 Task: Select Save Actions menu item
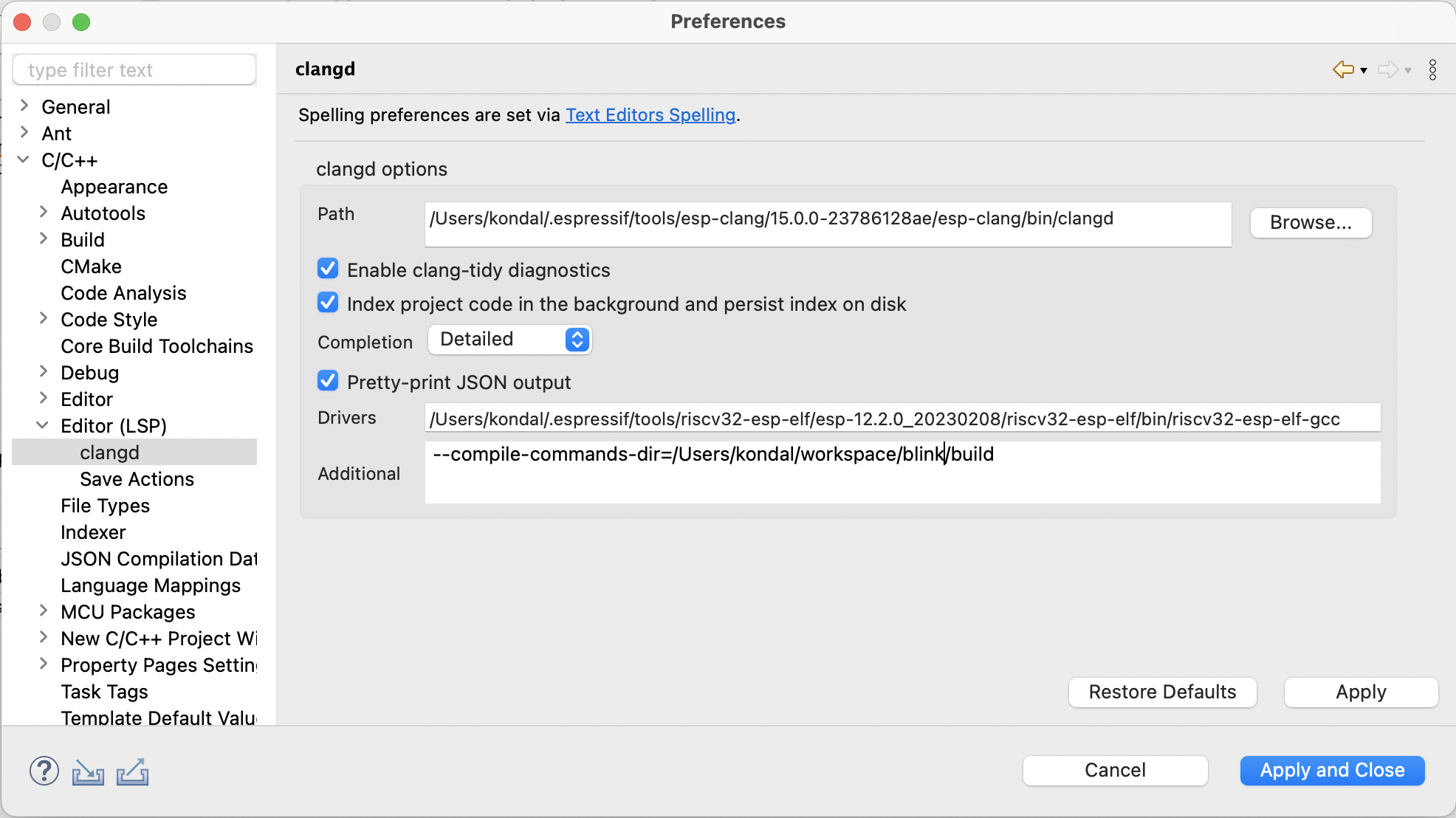click(x=137, y=479)
